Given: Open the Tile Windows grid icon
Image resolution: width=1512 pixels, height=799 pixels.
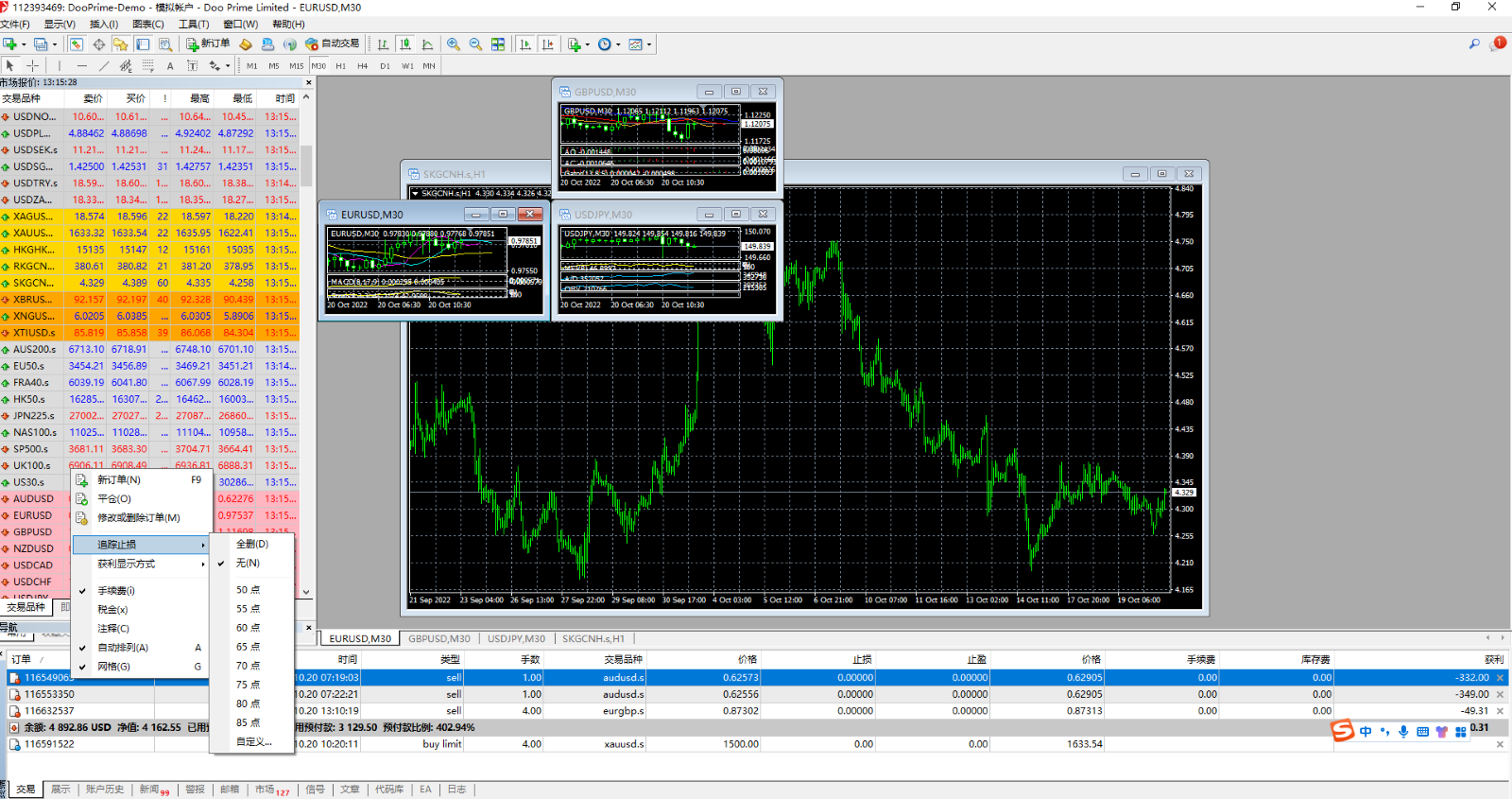Looking at the screenshot, I should [498, 44].
